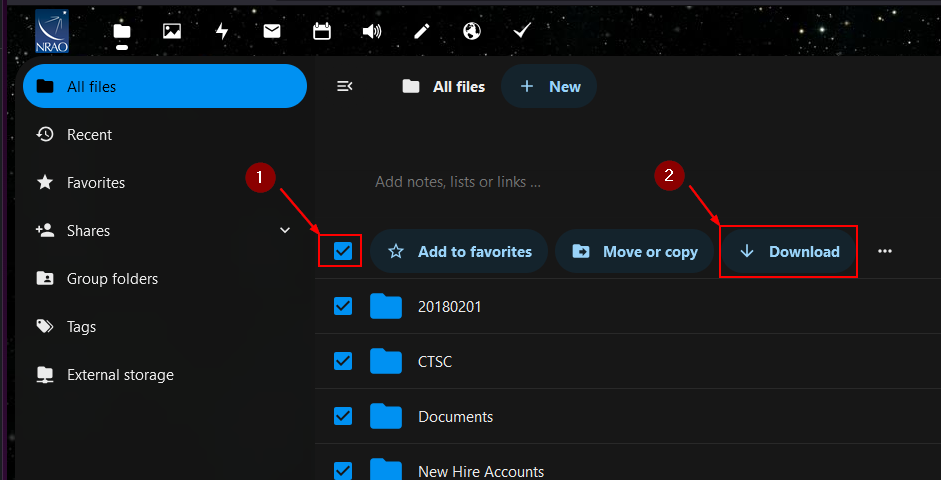This screenshot has height=480, width=941.
Task: Click the globe icon in top bar
Action: (x=472, y=31)
